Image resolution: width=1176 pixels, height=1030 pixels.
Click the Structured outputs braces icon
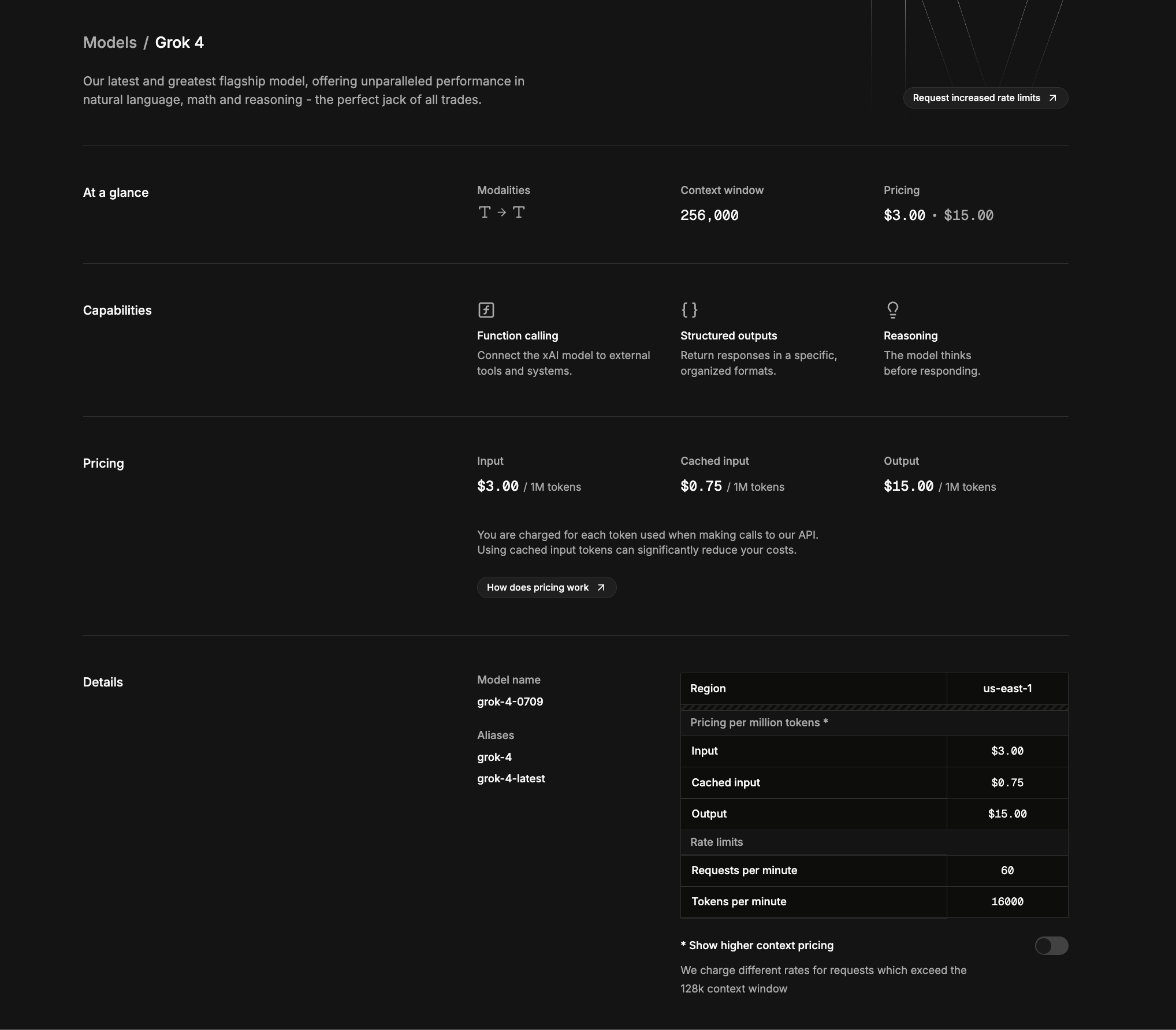pyautogui.click(x=689, y=310)
